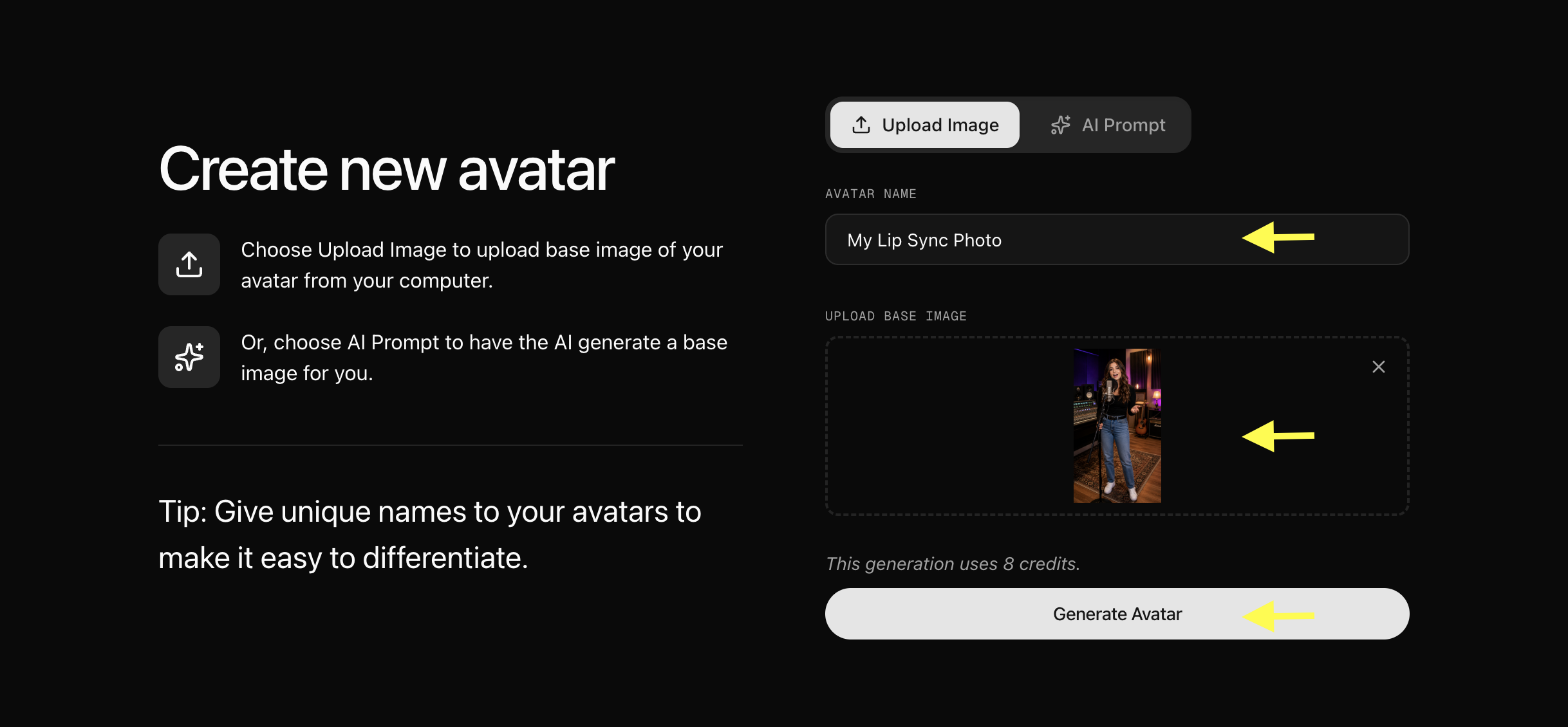Remove the uploaded base image with X
Viewport: 1568px width, 727px height.
[x=1378, y=367]
